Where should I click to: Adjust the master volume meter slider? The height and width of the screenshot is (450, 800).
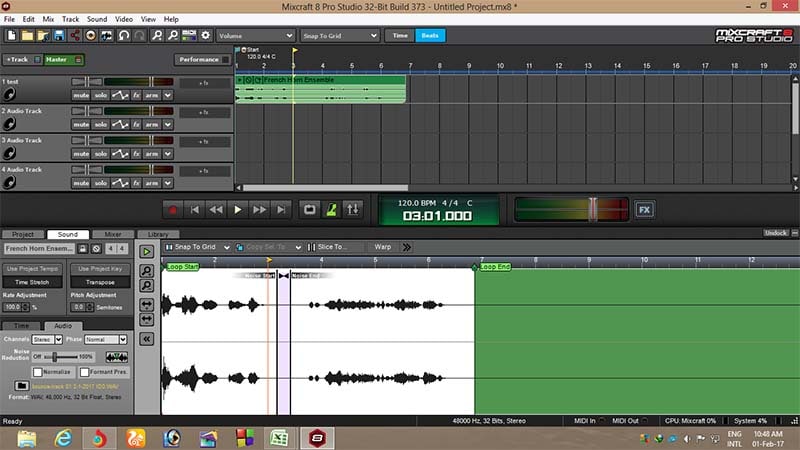tap(593, 209)
